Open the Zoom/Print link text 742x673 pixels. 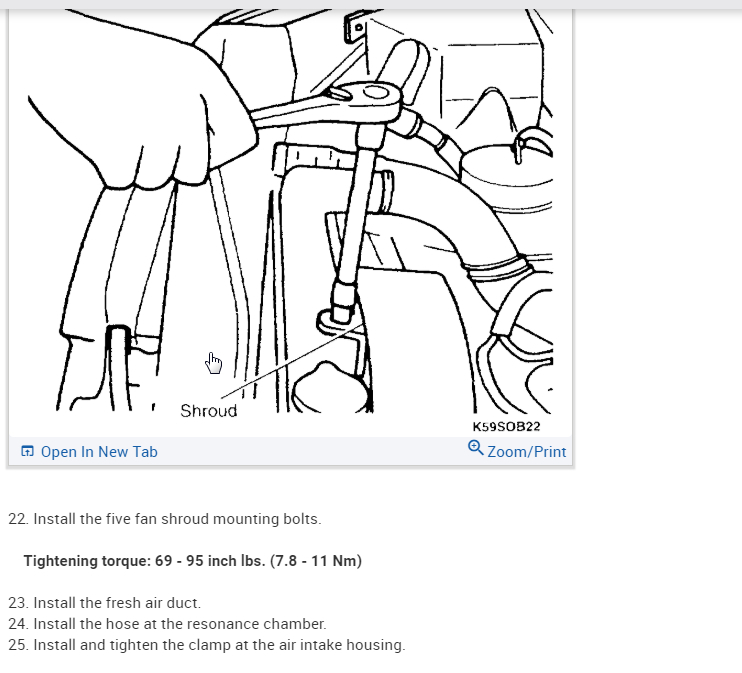pos(527,452)
